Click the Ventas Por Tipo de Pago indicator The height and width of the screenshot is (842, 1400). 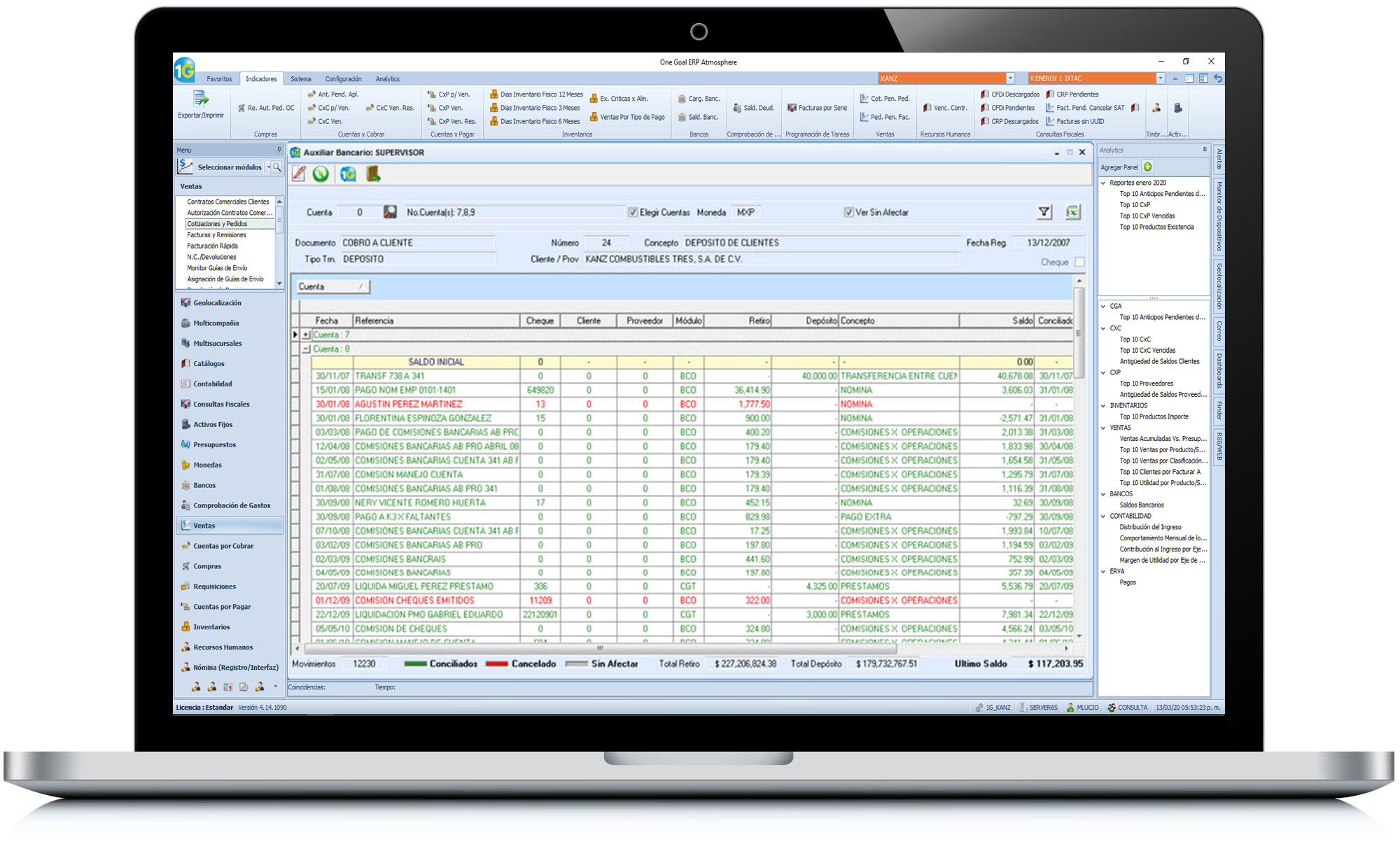click(627, 117)
